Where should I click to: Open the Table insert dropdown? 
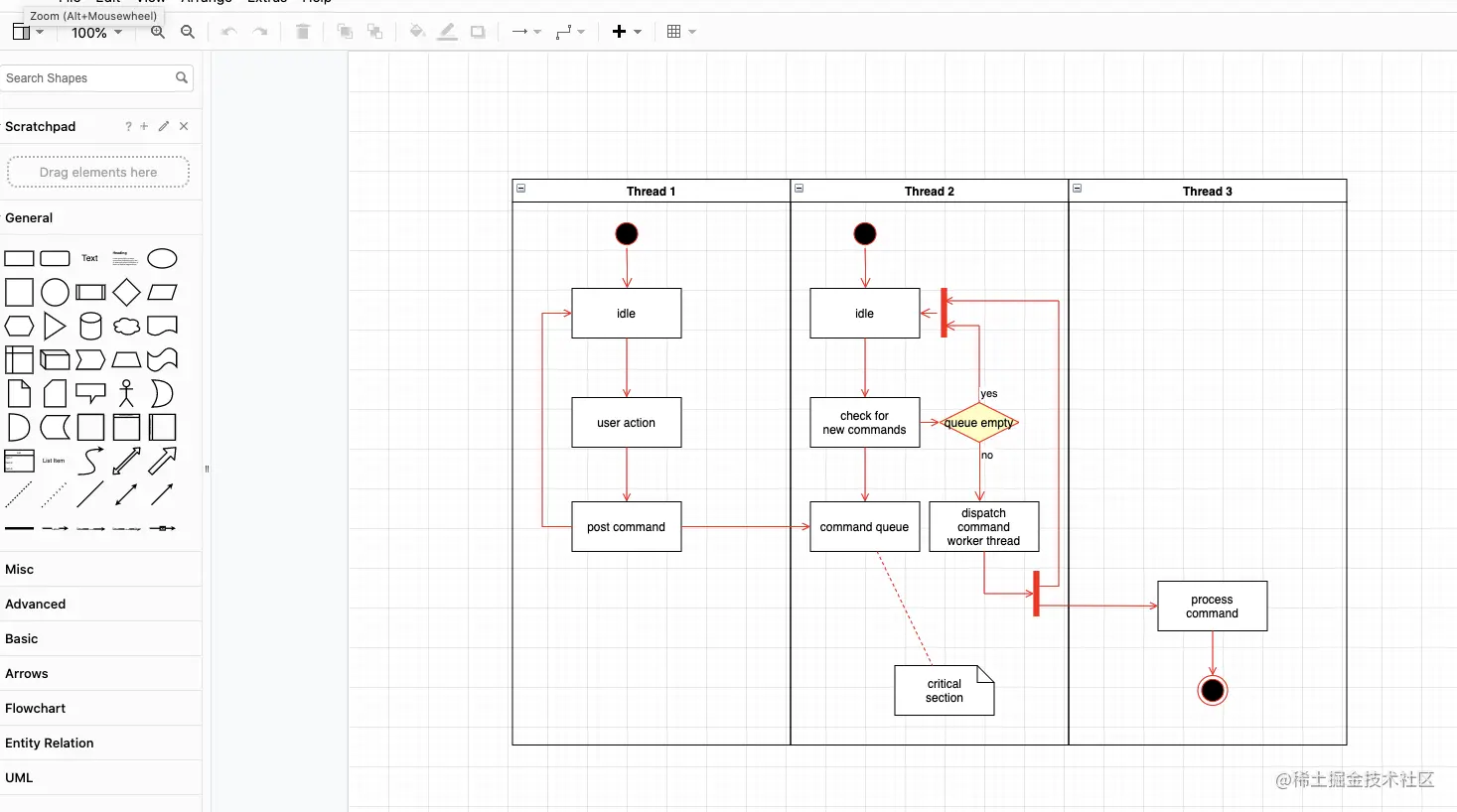point(681,32)
